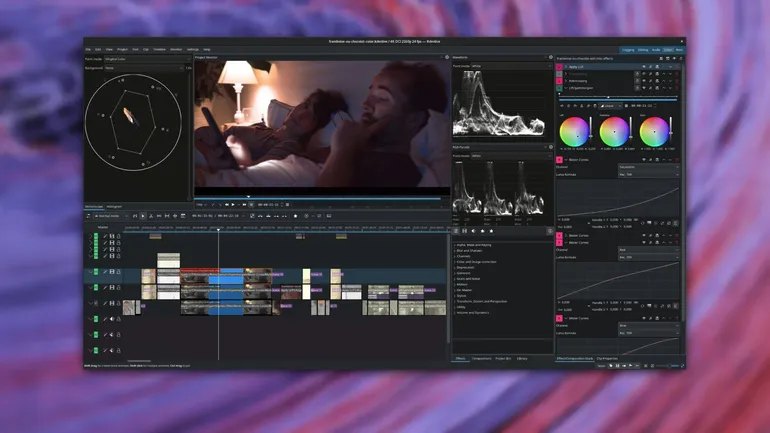Mute the first audio track speaker icon
The width and height of the screenshot is (770, 433).
click(x=111, y=319)
